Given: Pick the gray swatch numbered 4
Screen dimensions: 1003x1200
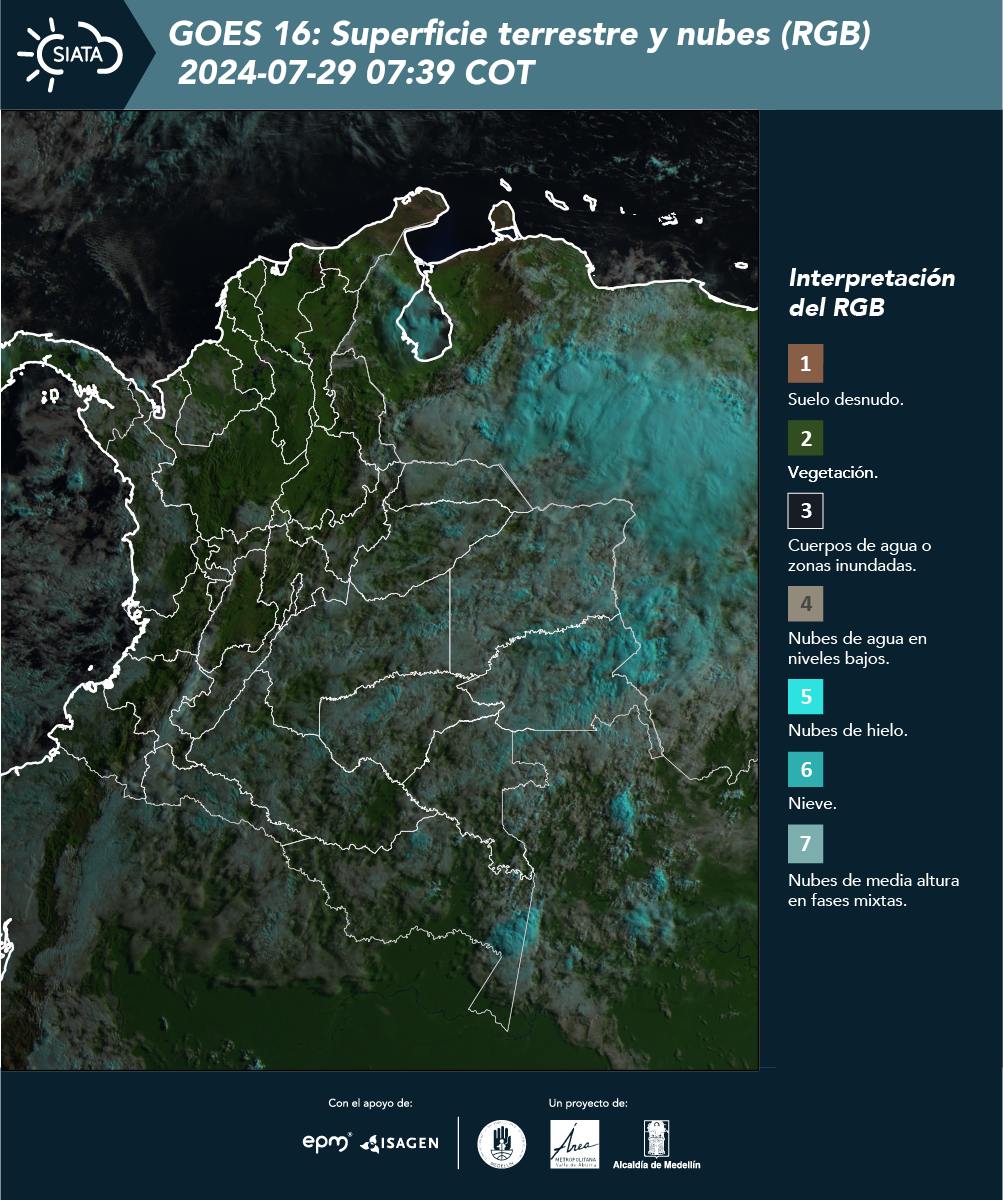Looking at the screenshot, I should tap(805, 604).
